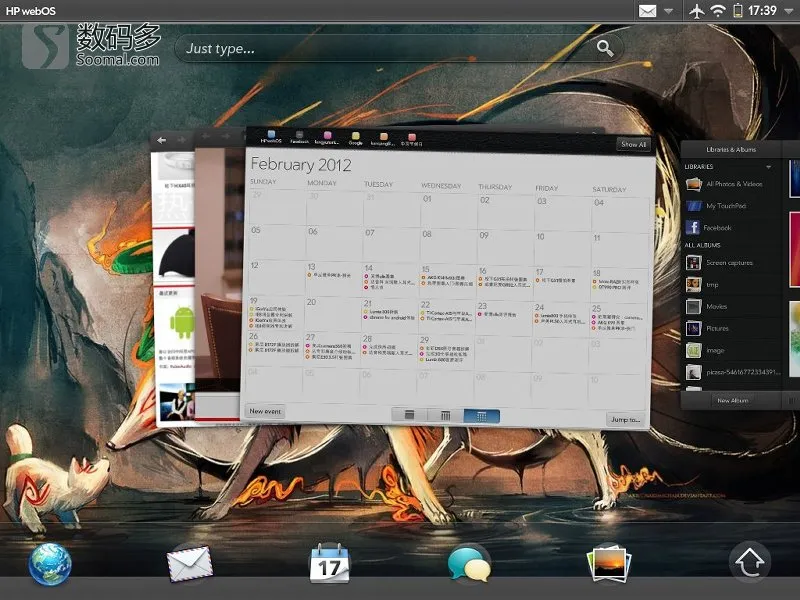Viewport: 800px width, 600px height.
Task: Tap the Wi-Fi icon in status bar
Action: pos(718,11)
